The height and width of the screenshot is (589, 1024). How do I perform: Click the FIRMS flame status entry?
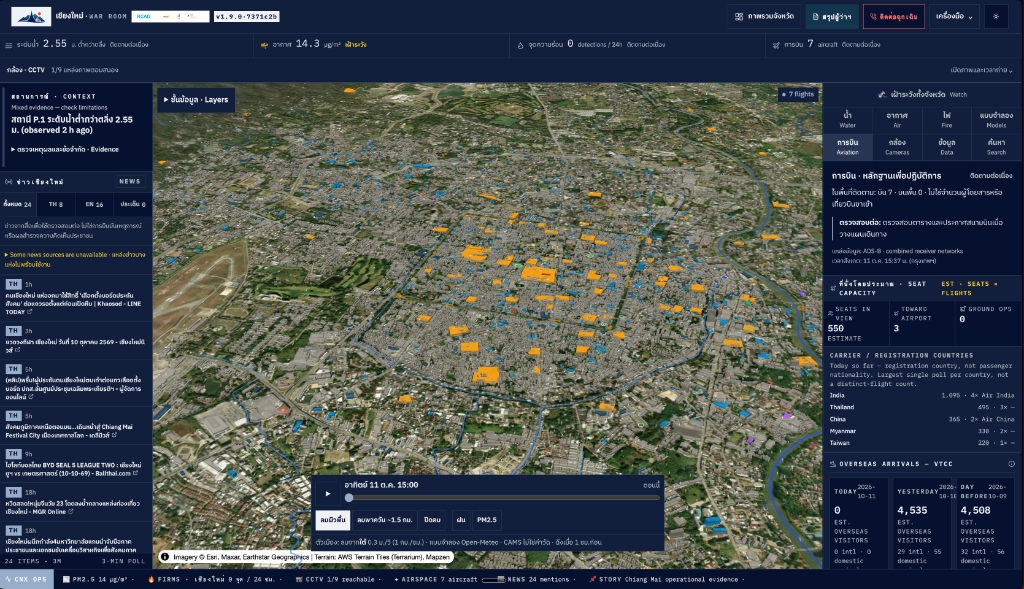click(x=216, y=579)
